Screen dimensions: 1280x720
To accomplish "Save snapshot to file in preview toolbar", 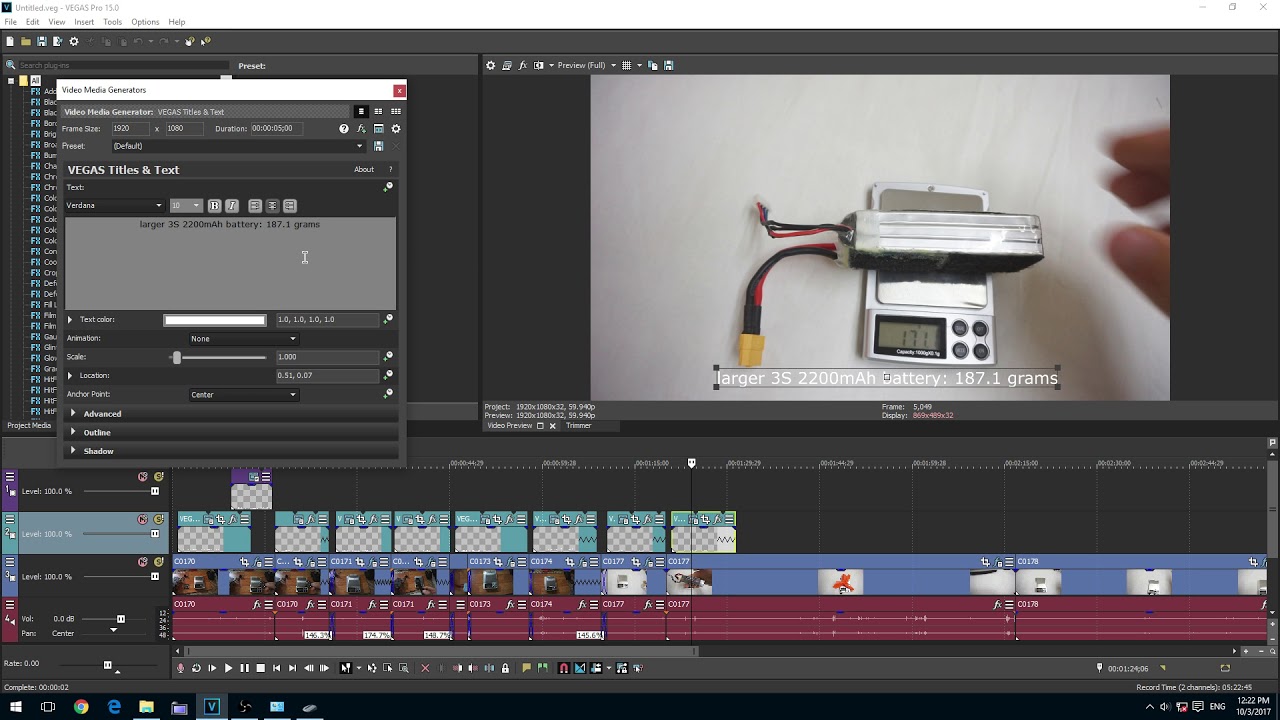I will click(668, 65).
